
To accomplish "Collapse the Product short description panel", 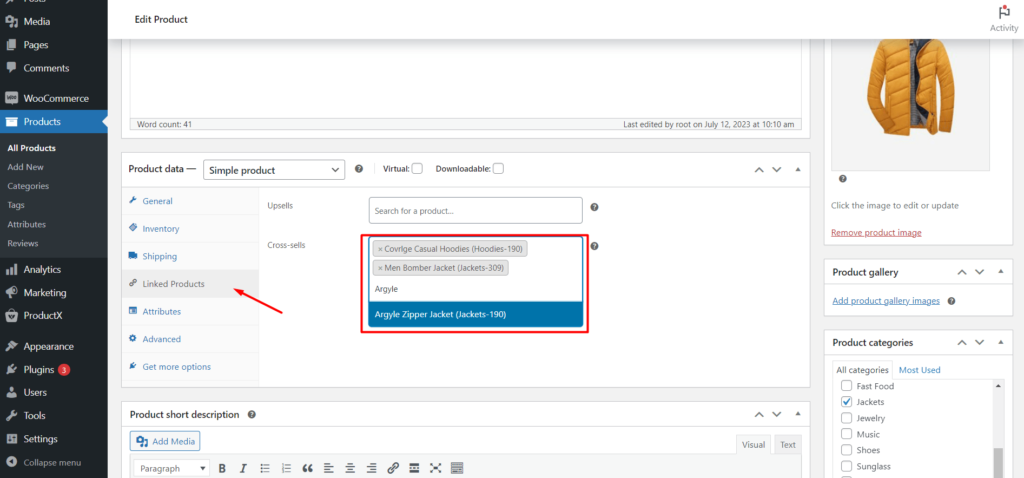I will coord(797,415).
